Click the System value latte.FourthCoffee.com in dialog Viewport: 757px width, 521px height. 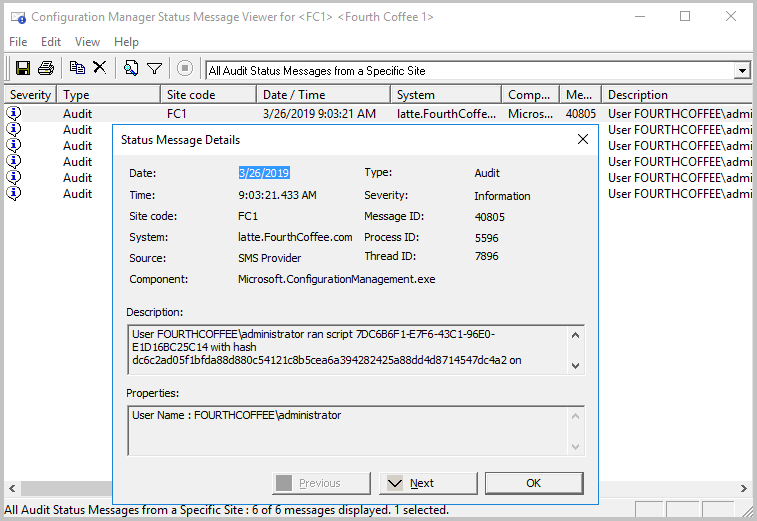pyautogui.click(x=295, y=237)
